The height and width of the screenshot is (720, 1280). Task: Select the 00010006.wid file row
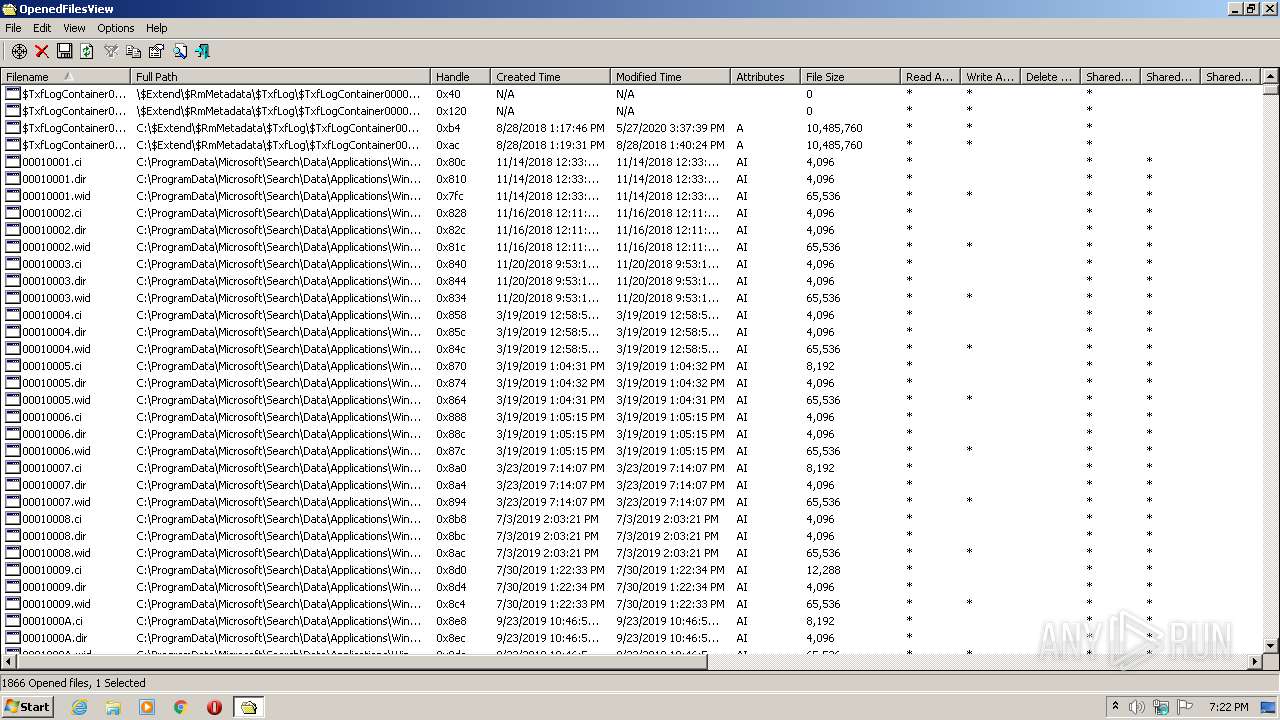pos(631,451)
